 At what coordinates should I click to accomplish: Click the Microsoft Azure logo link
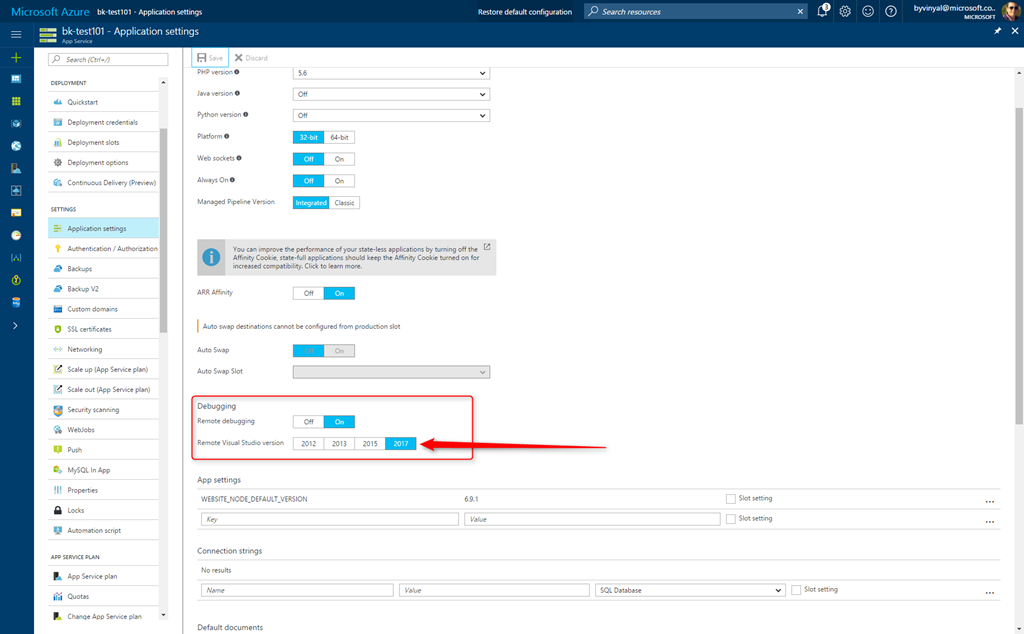(x=50, y=12)
